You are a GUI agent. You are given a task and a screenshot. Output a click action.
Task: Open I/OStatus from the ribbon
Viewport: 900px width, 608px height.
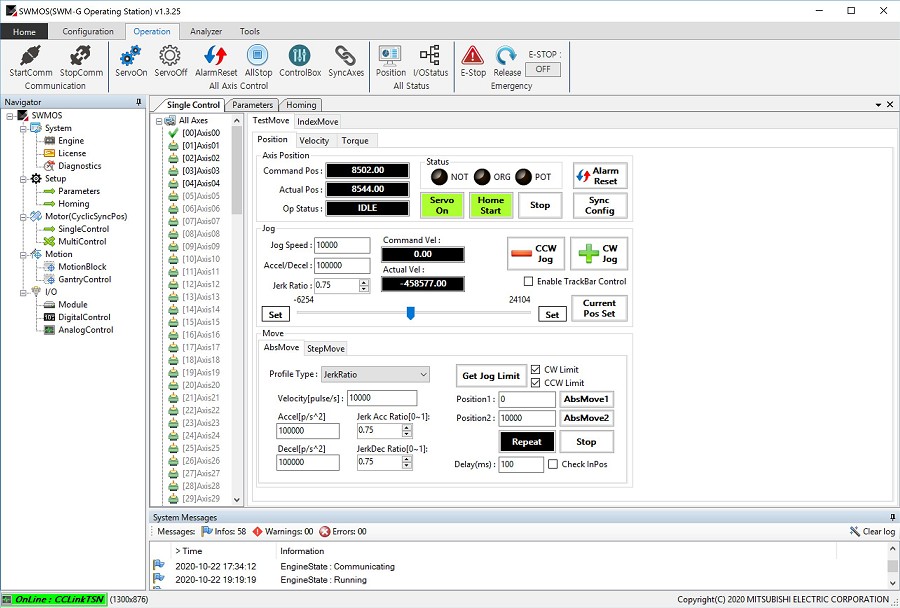[430, 56]
